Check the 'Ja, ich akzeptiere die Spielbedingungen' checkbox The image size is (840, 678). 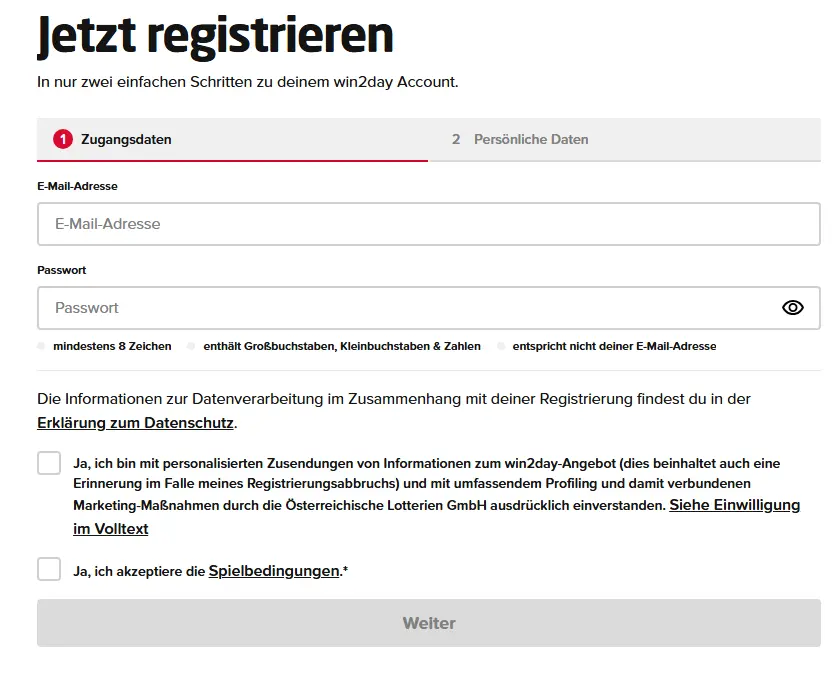point(47,569)
